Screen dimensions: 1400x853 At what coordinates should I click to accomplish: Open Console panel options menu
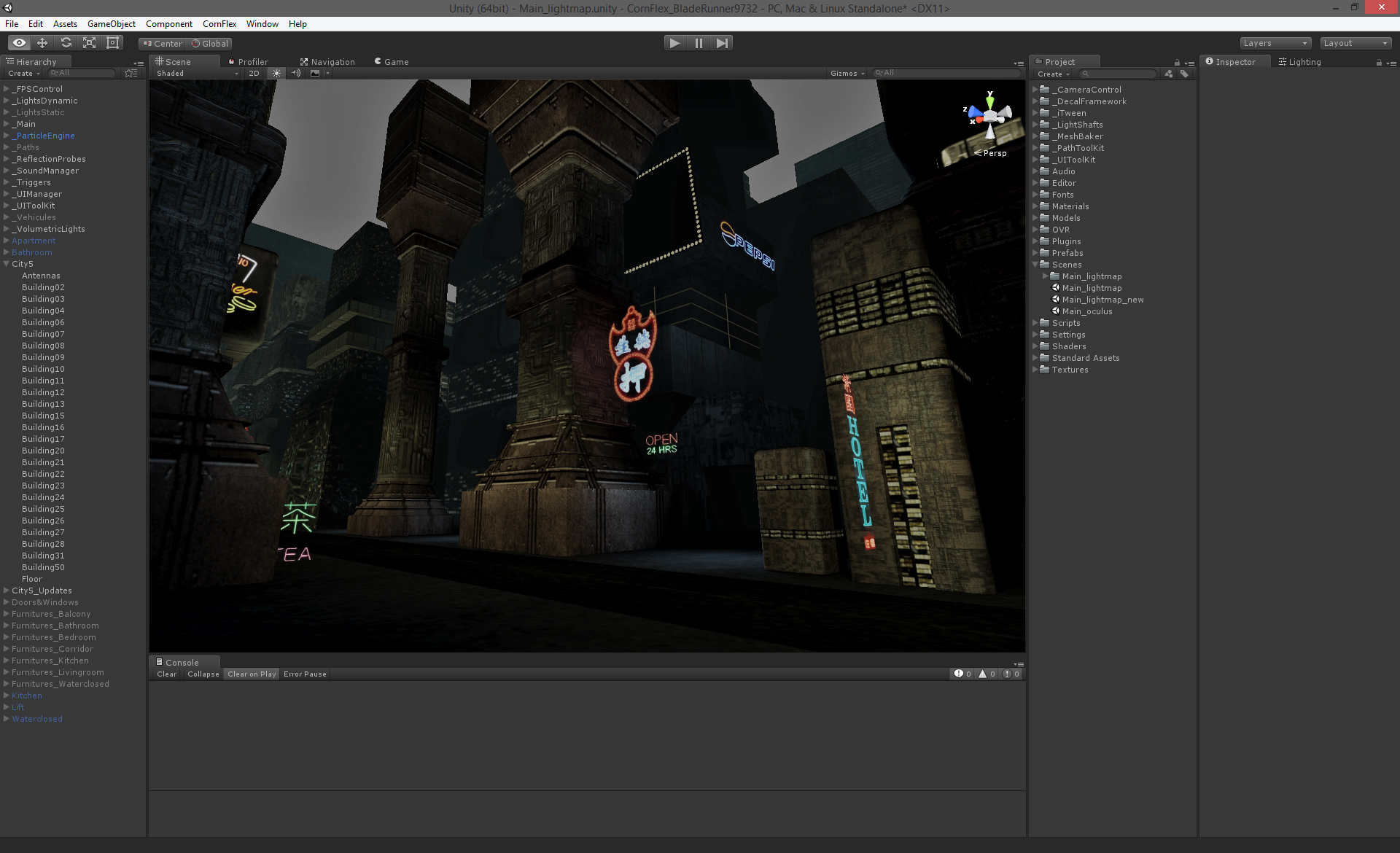click(1019, 664)
